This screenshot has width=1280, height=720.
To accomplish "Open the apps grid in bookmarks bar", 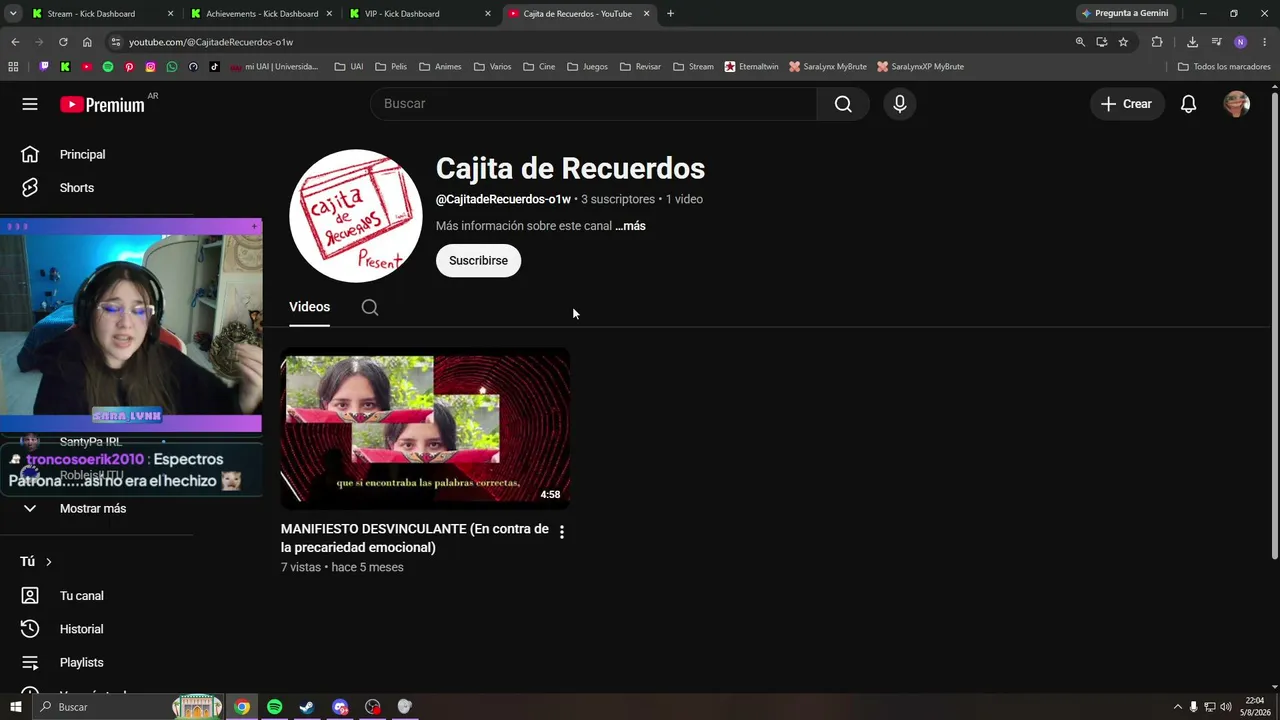I will point(13,67).
